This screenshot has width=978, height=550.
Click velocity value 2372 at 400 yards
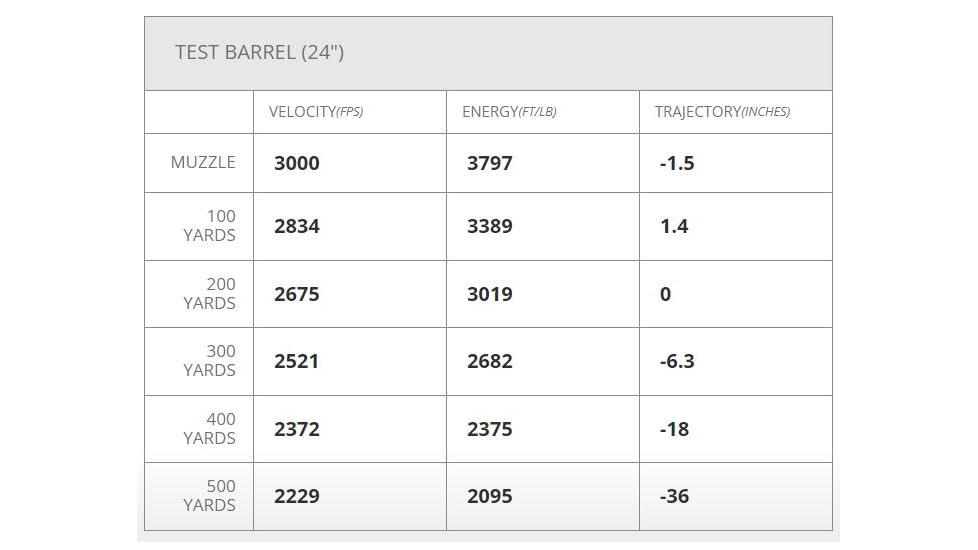(297, 430)
